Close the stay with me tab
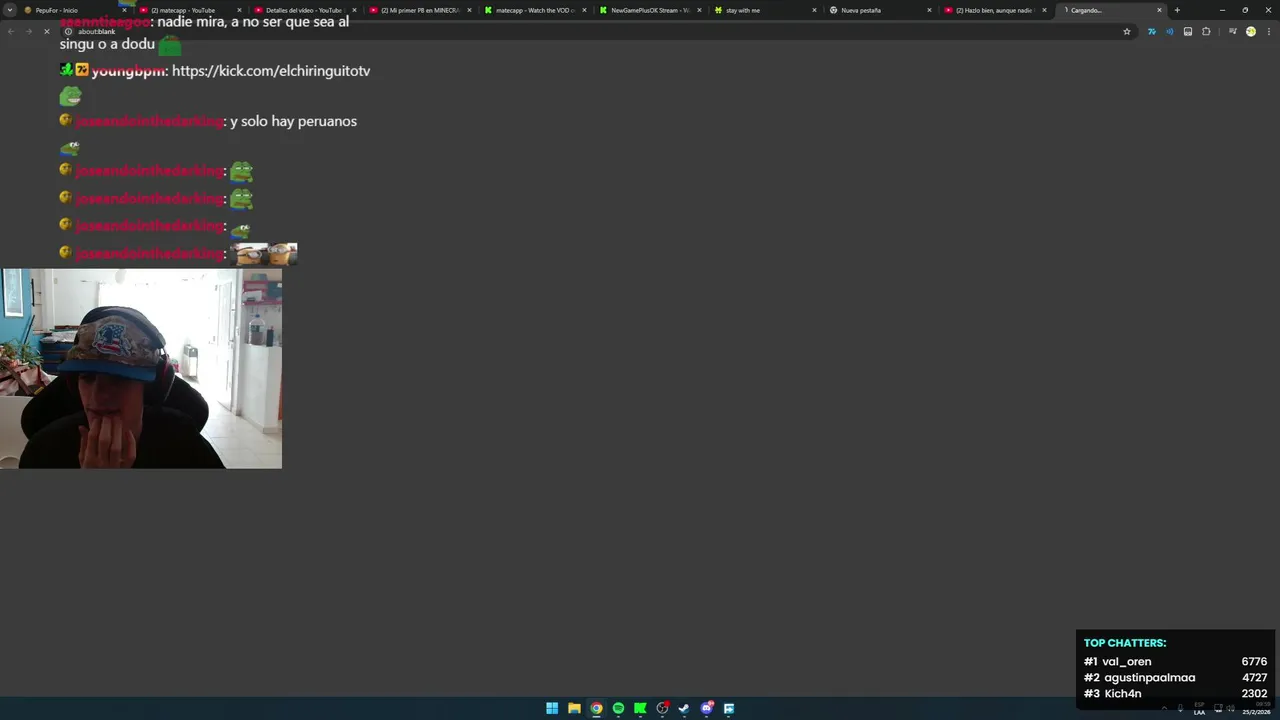 [814, 10]
